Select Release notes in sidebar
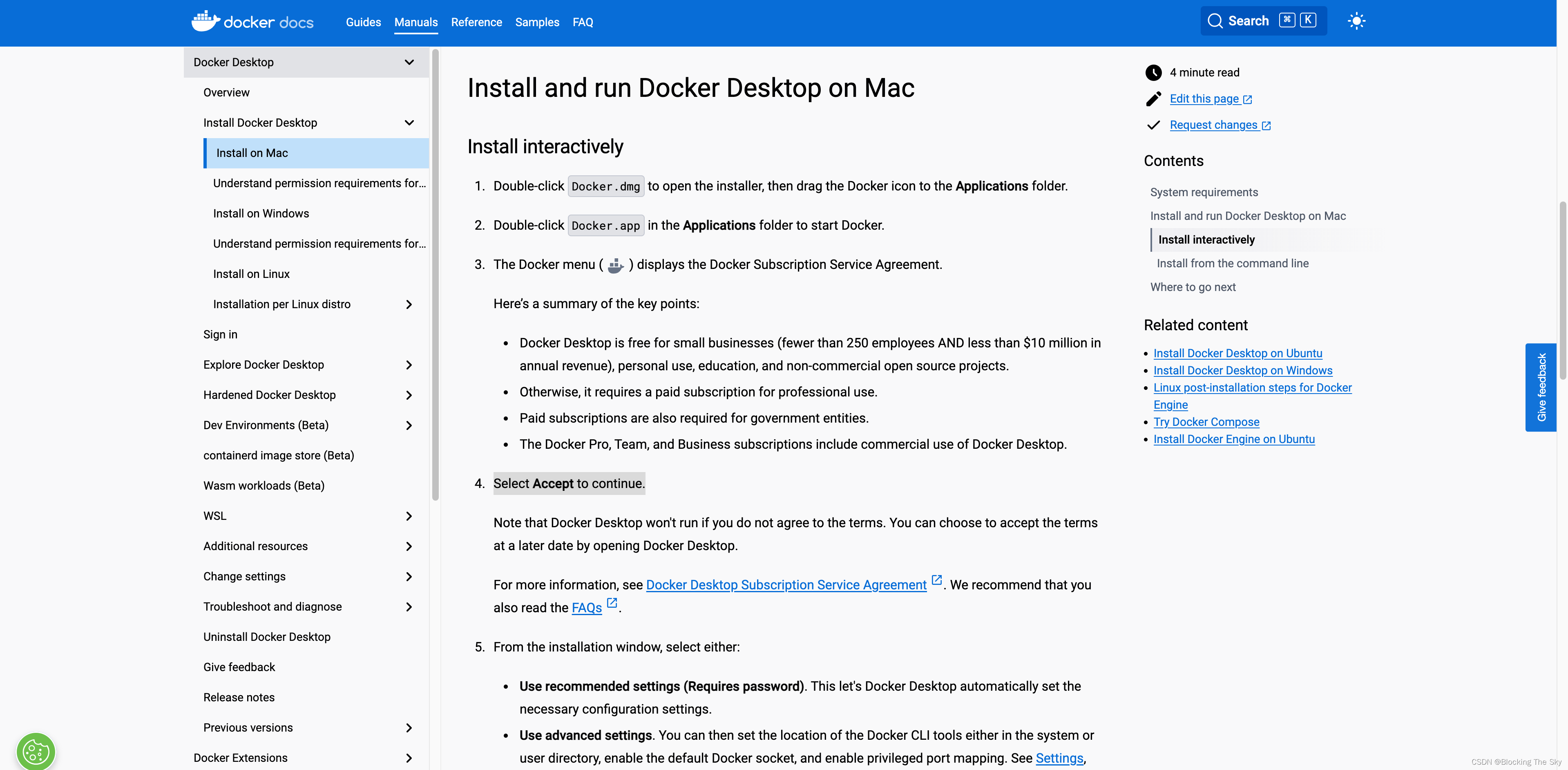The image size is (1568, 770). [239, 698]
